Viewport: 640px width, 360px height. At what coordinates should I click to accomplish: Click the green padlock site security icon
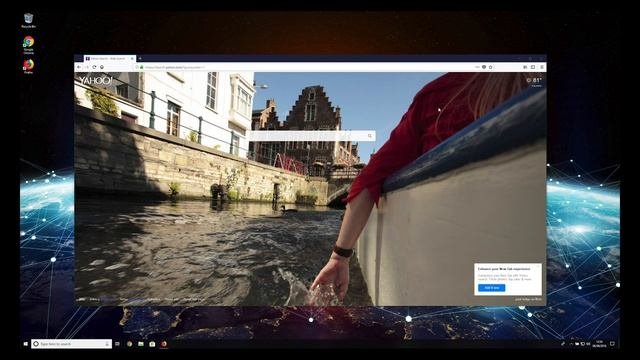tap(141, 67)
